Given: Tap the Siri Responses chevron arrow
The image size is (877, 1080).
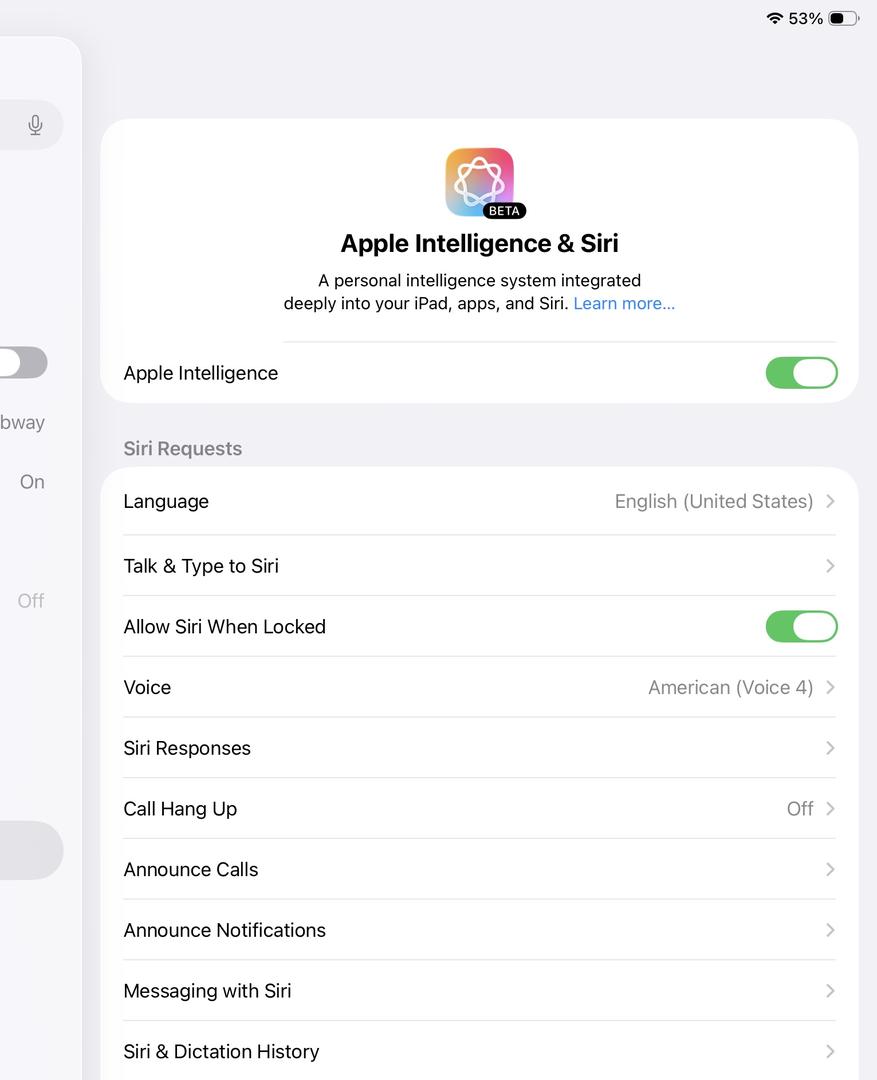Looking at the screenshot, I should pyautogui.click(x=830, y=748).
